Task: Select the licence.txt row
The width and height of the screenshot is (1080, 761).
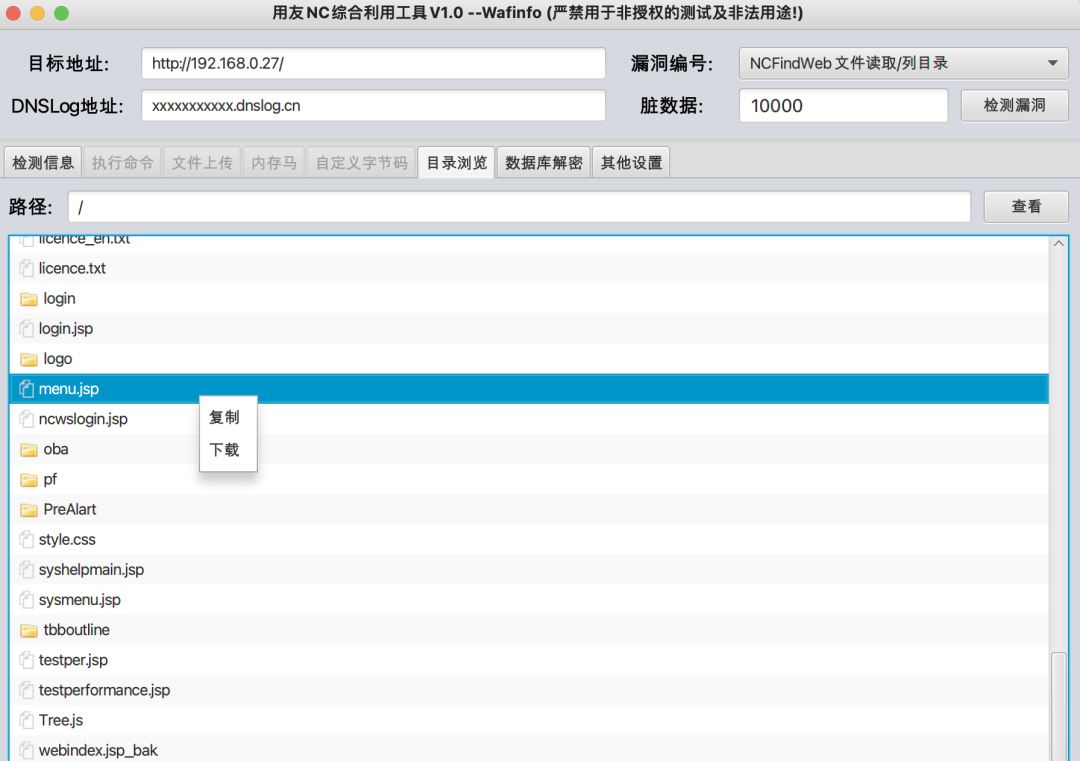Action: 529,268
